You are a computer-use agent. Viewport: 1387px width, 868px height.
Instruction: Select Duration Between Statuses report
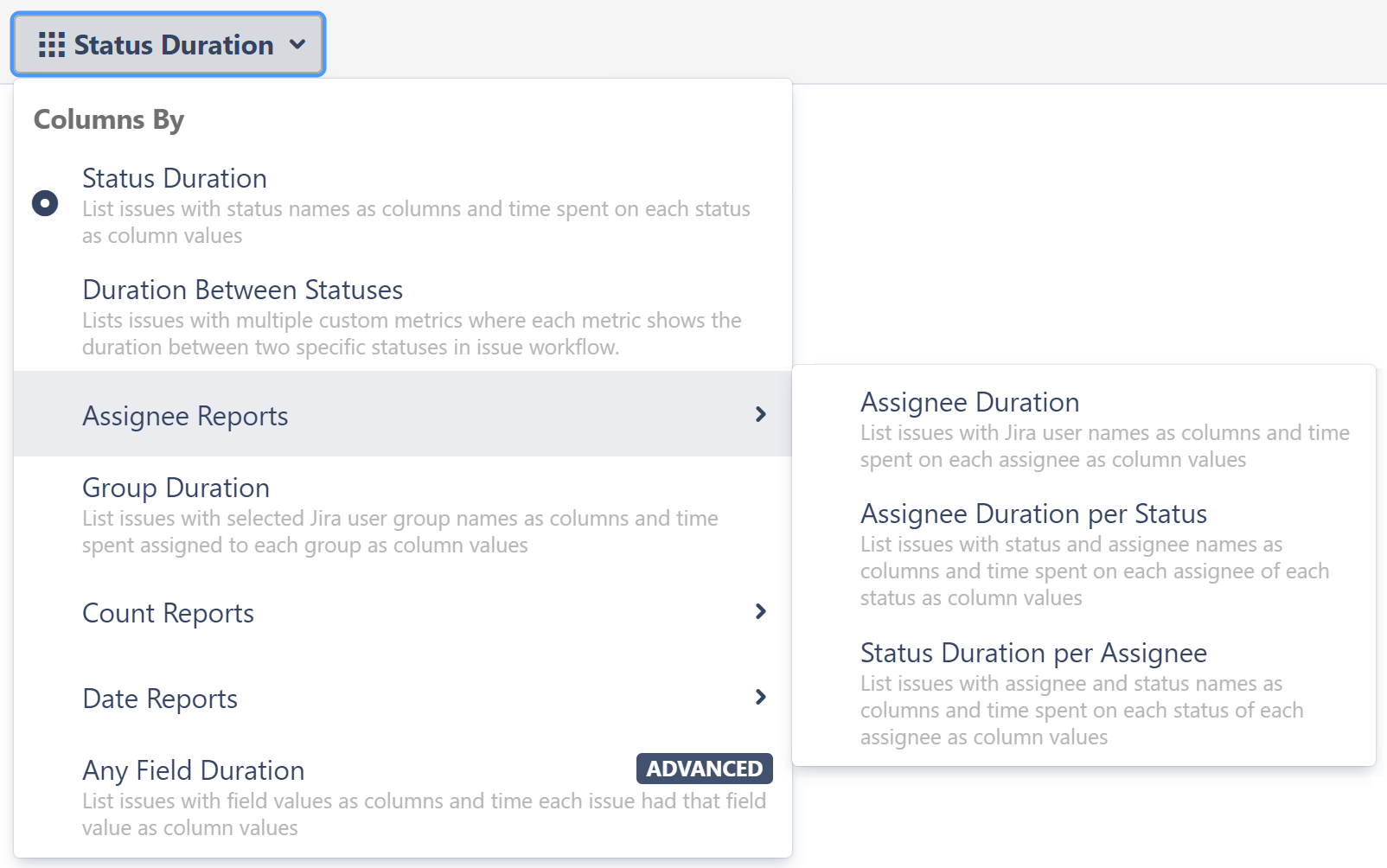242,290
